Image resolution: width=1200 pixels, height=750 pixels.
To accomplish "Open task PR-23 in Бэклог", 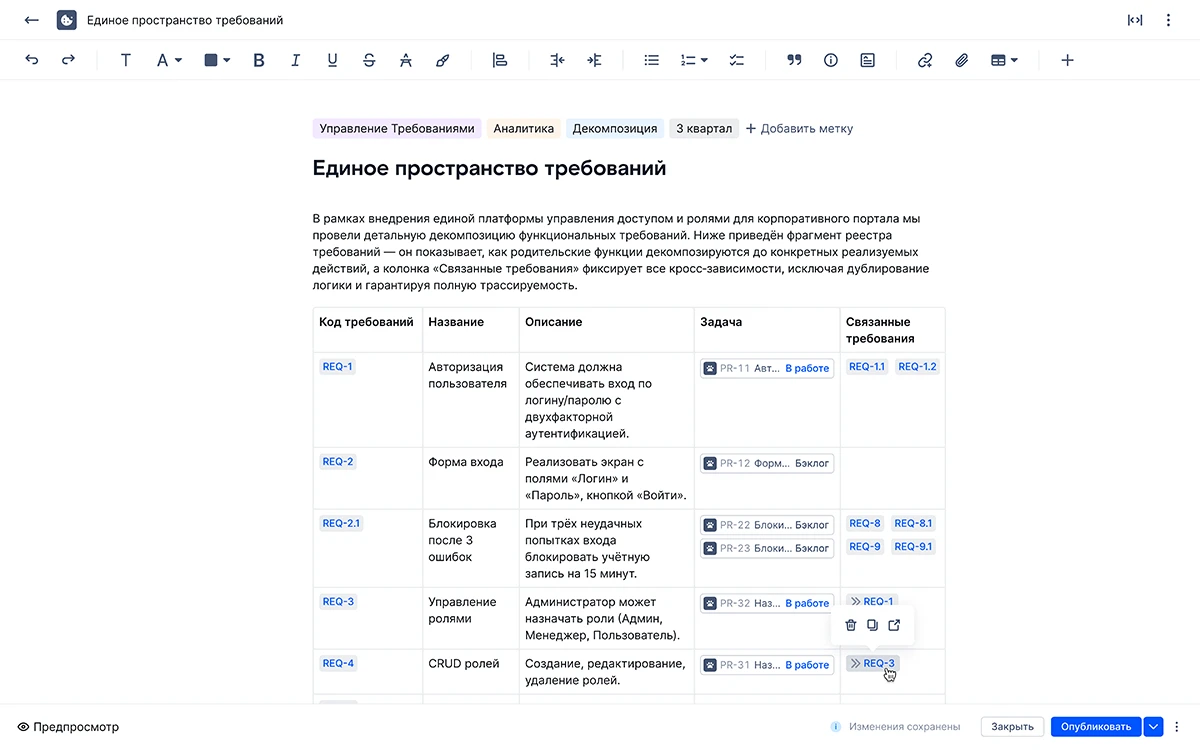I will tap(767, 548).
